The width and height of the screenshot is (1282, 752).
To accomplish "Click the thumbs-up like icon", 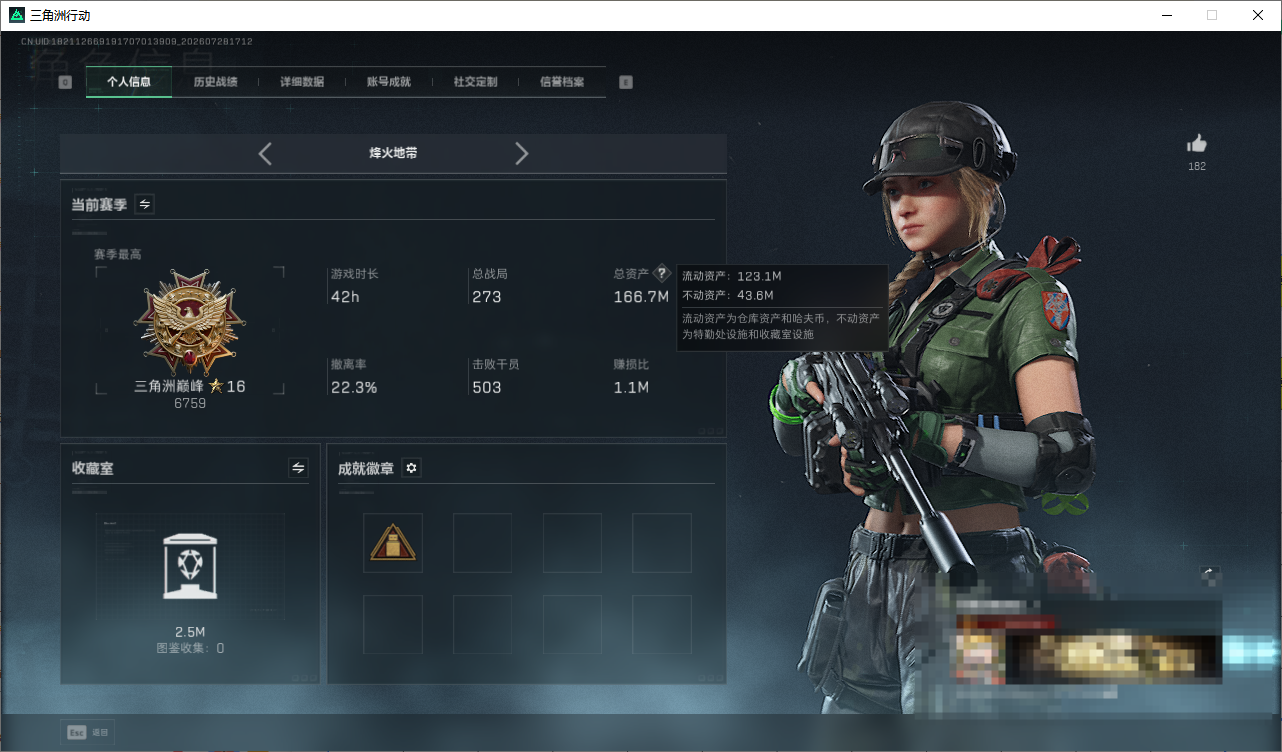I will click(x=1196, y=144).
